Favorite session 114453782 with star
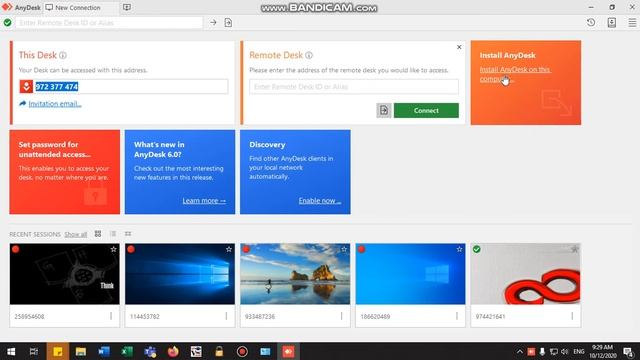This screenshot has height=360, width=640. coord(229,249)
